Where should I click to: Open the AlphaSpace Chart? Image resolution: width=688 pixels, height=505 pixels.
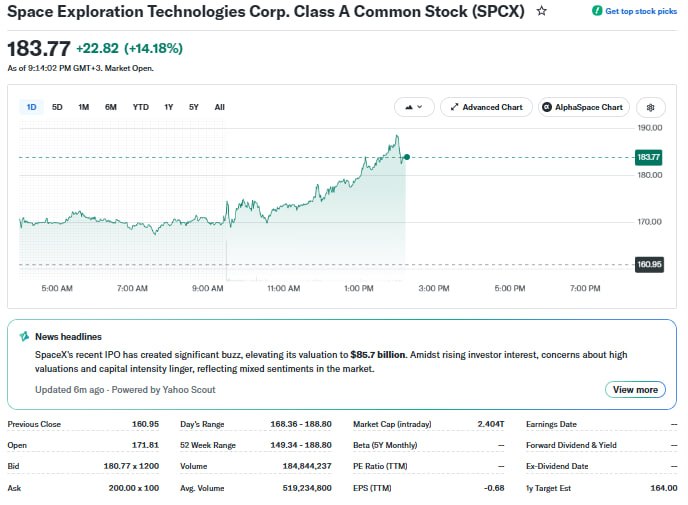[x=584, y=107]
